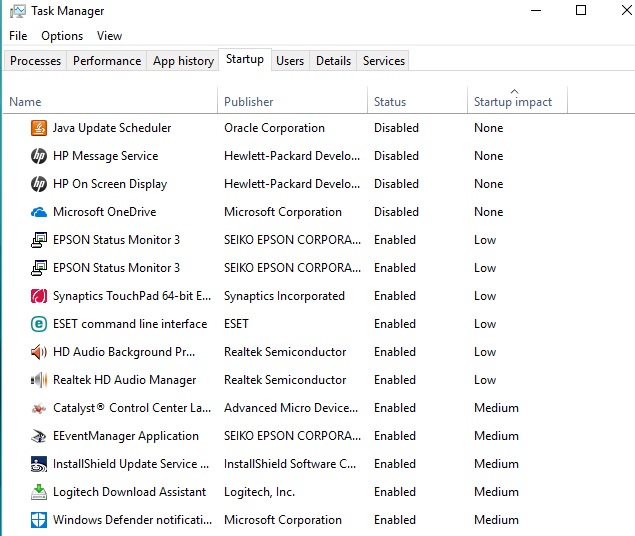Select Synaptics TouchPad 64-bit entry
Image resolution: width=635 pixels, height=536 pixels.
point(132,296)
